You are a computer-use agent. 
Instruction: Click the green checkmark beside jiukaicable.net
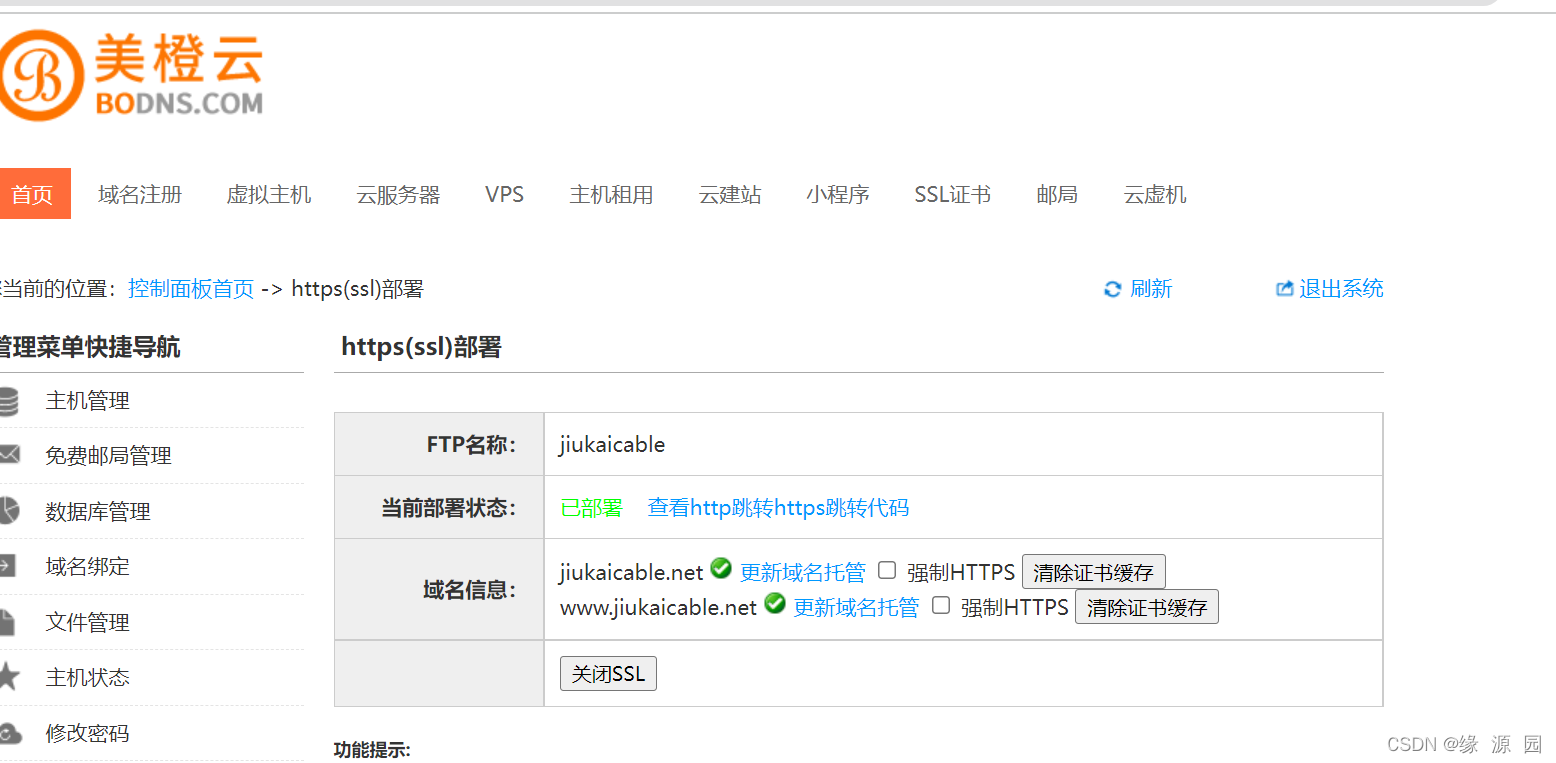pos(721,568)
